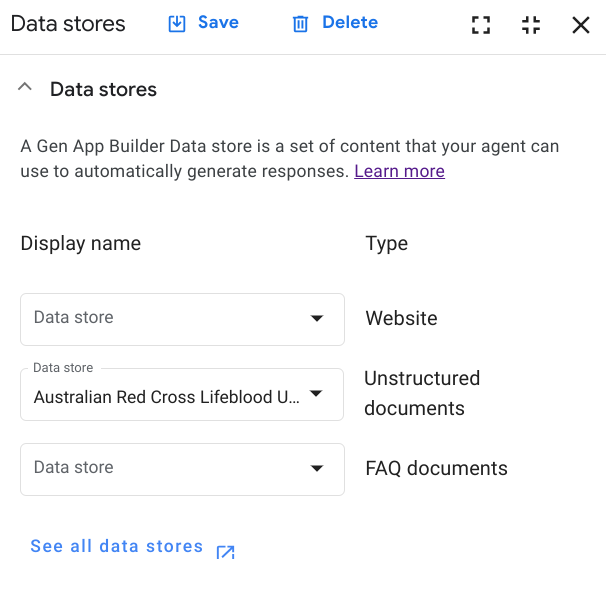606x596 pixels.
Task: Follow the Learn more link
Action: [x=399, y=171]
